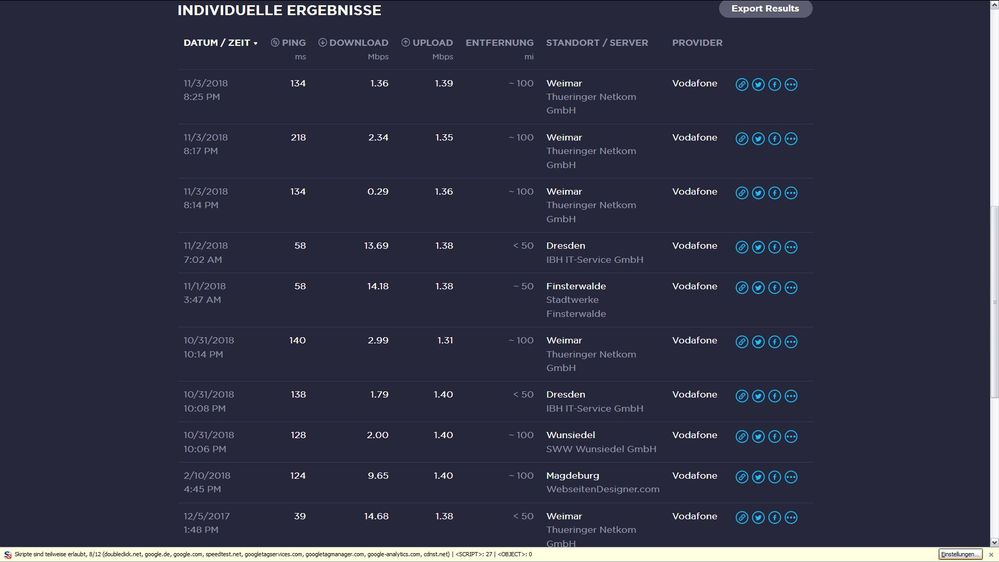Select server name WebseitenDesigner.com
The height and width of the screenshot is (562, 999).
(x=603, y=489)
